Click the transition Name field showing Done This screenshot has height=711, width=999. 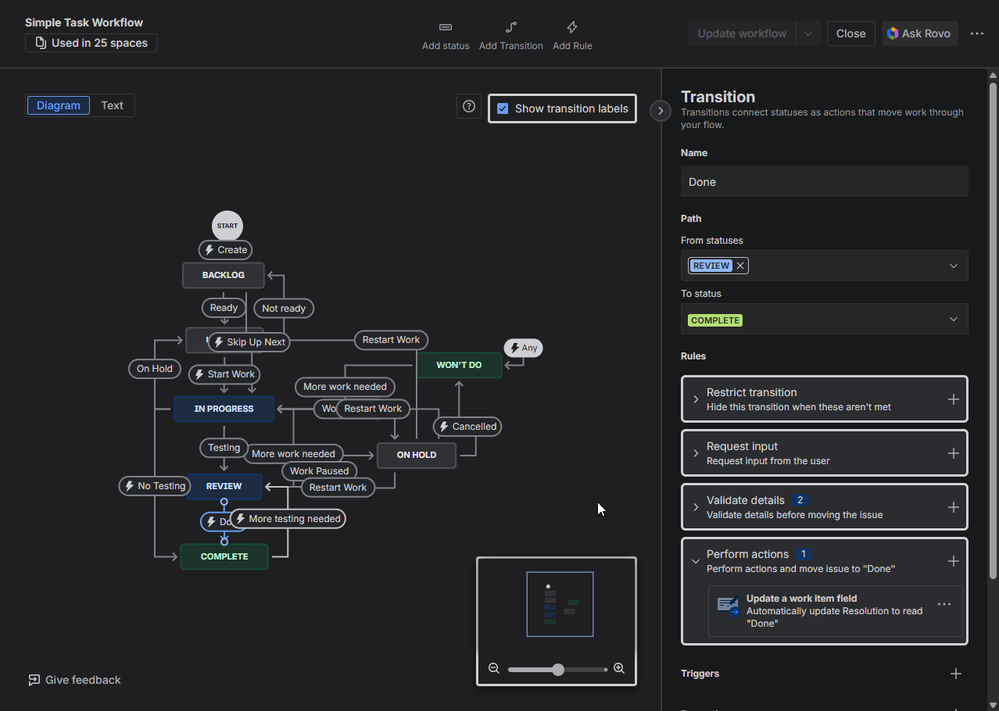825,181
